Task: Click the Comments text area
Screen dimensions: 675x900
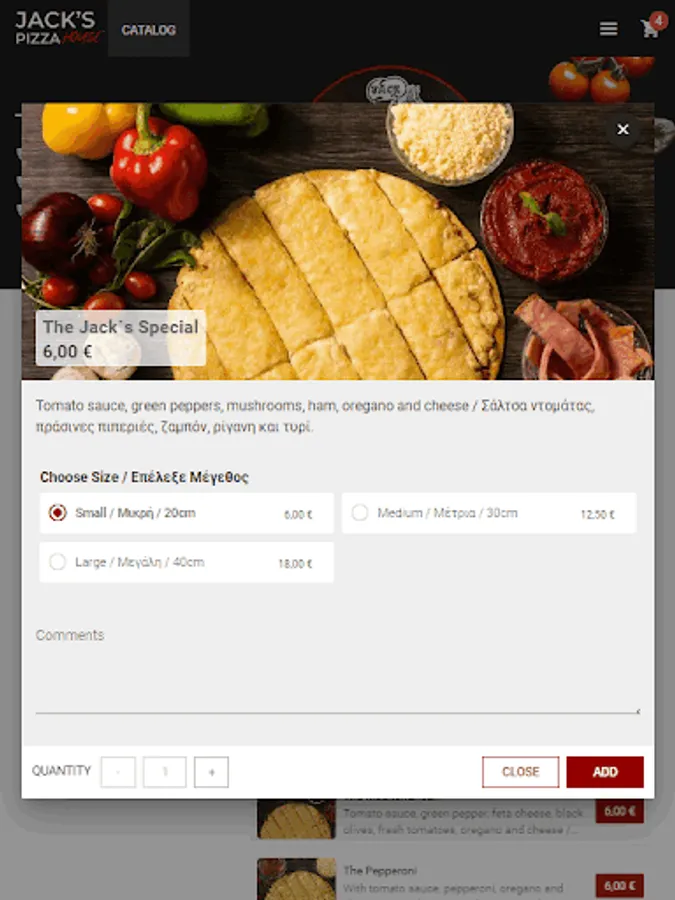Action: [x=338, y=669]
